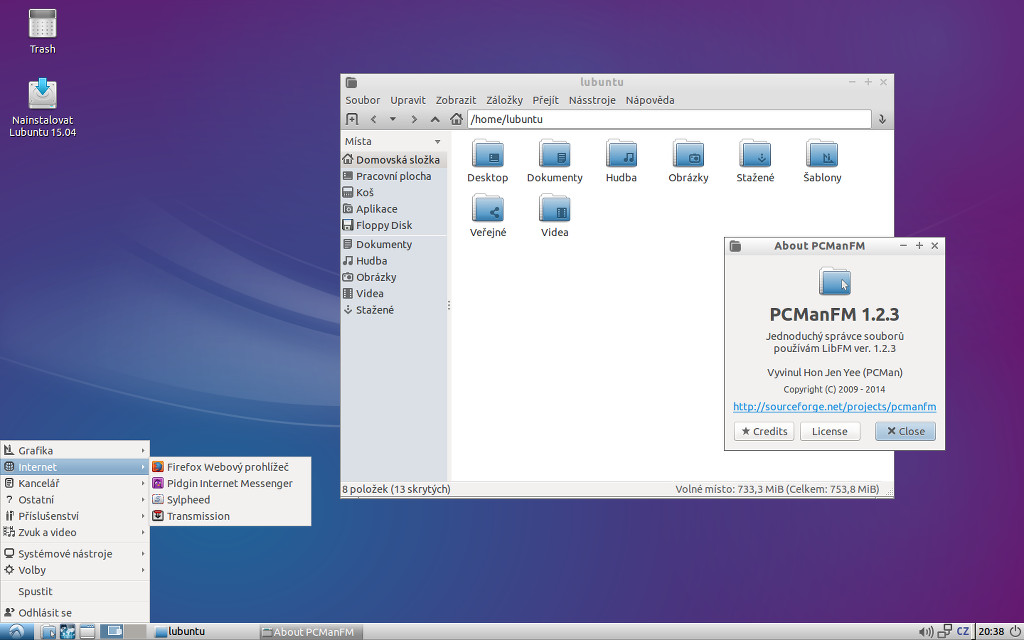Open the Zobrazit menu

[x=456, y=100]
